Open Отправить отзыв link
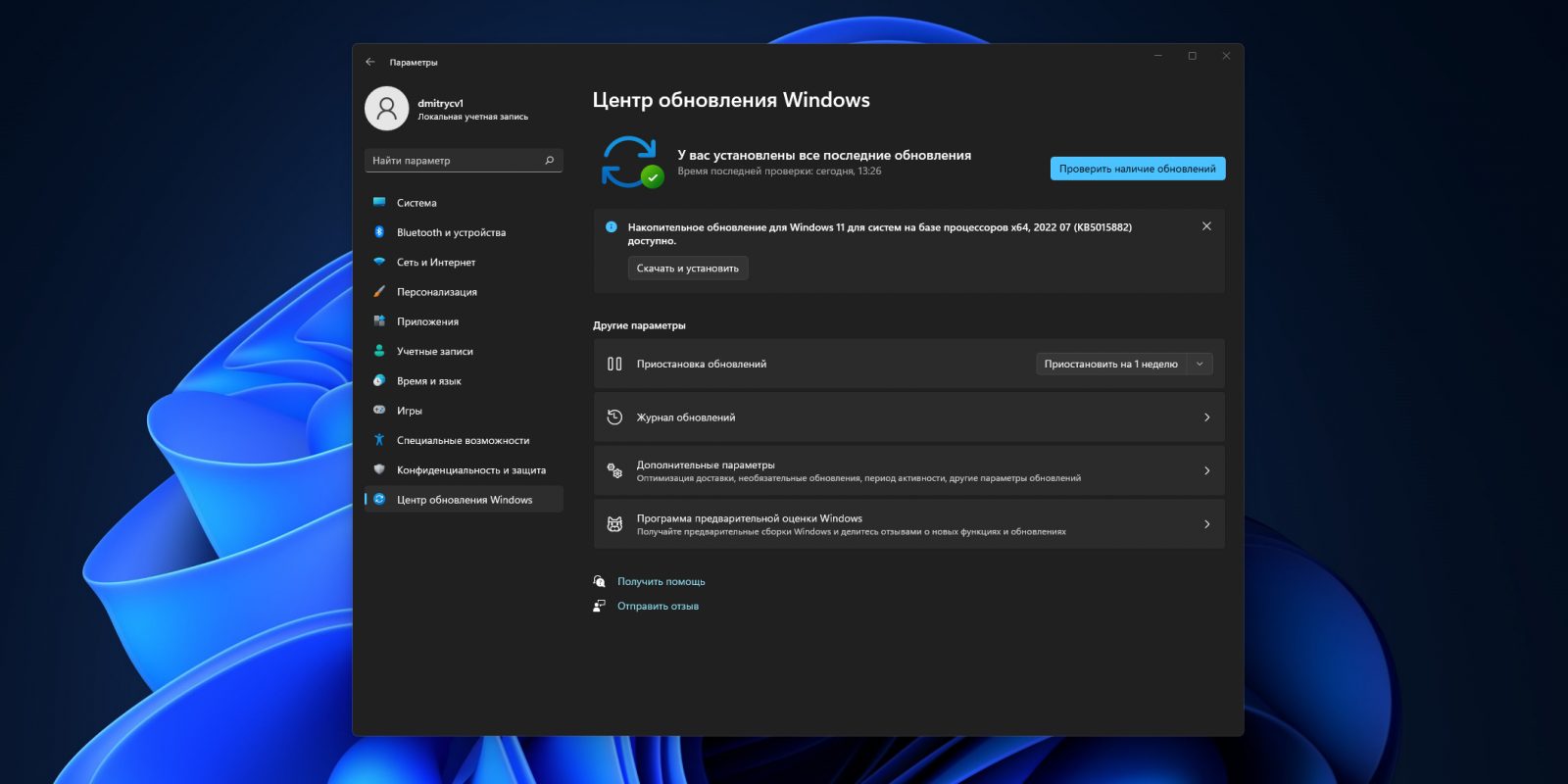 [658, 606]
